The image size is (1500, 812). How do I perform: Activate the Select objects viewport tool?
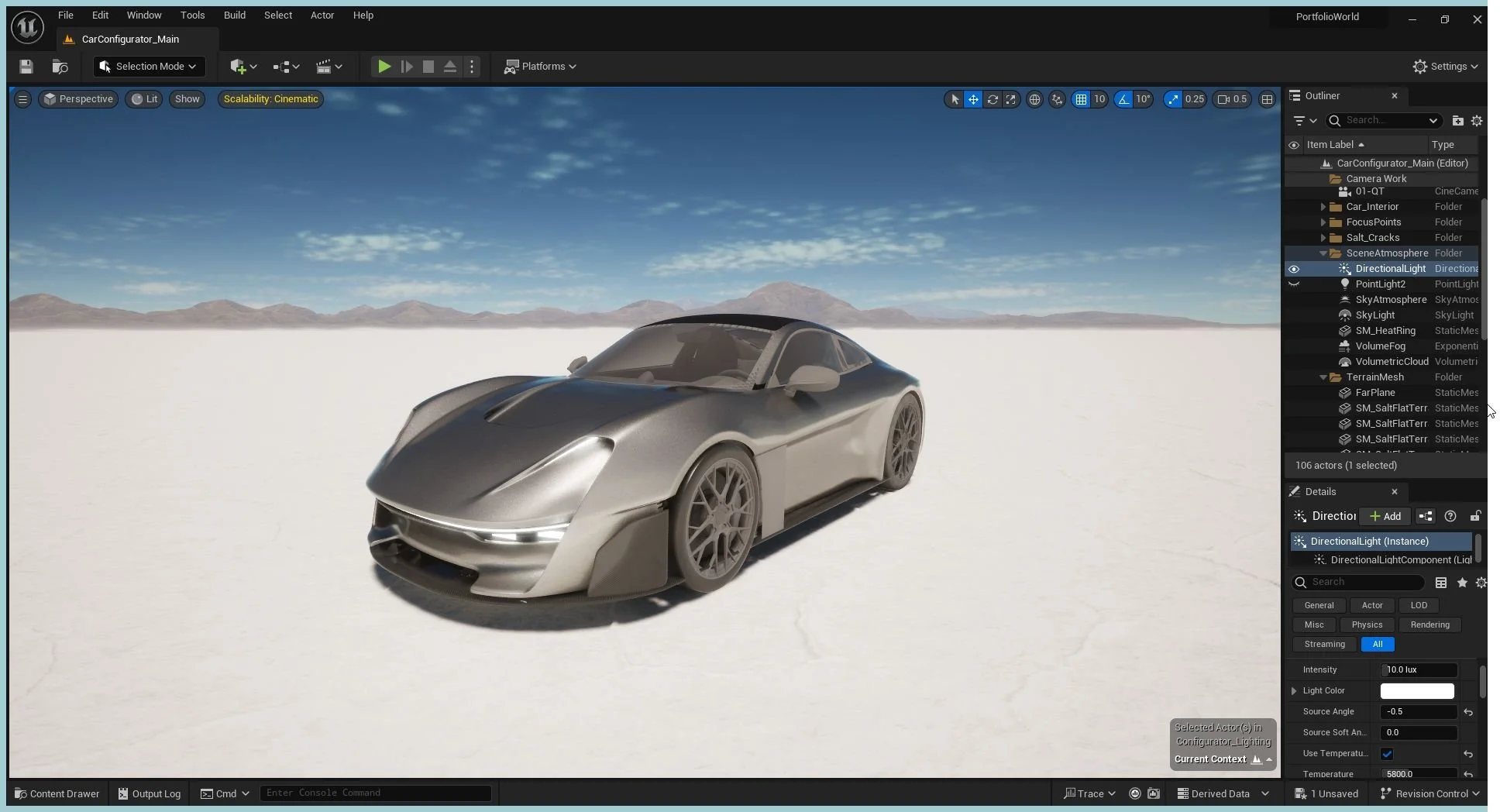coord(955,99)
